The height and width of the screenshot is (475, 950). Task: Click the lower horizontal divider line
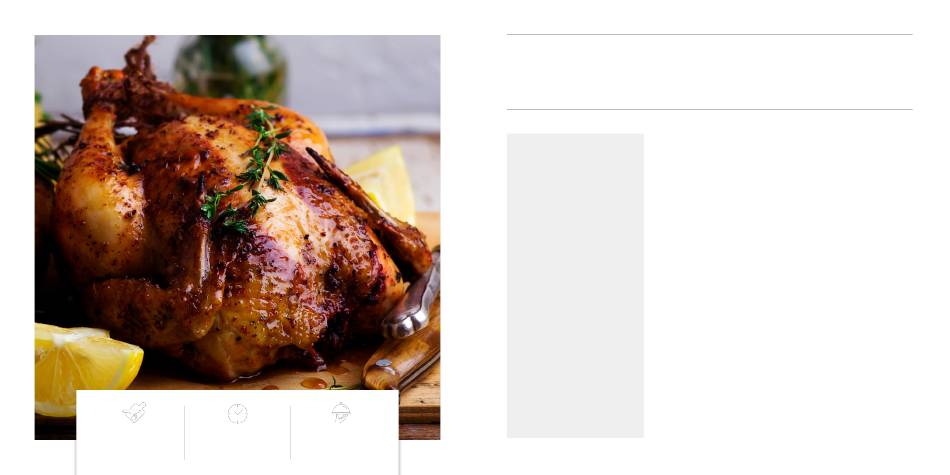[x=709, y=110]
